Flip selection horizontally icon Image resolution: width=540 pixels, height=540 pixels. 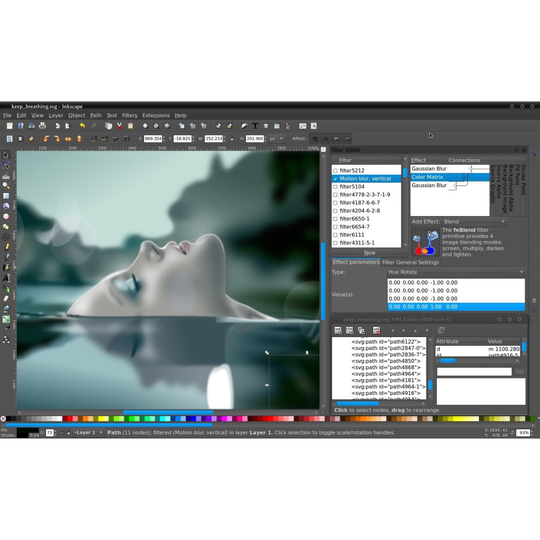coord(68,139)
